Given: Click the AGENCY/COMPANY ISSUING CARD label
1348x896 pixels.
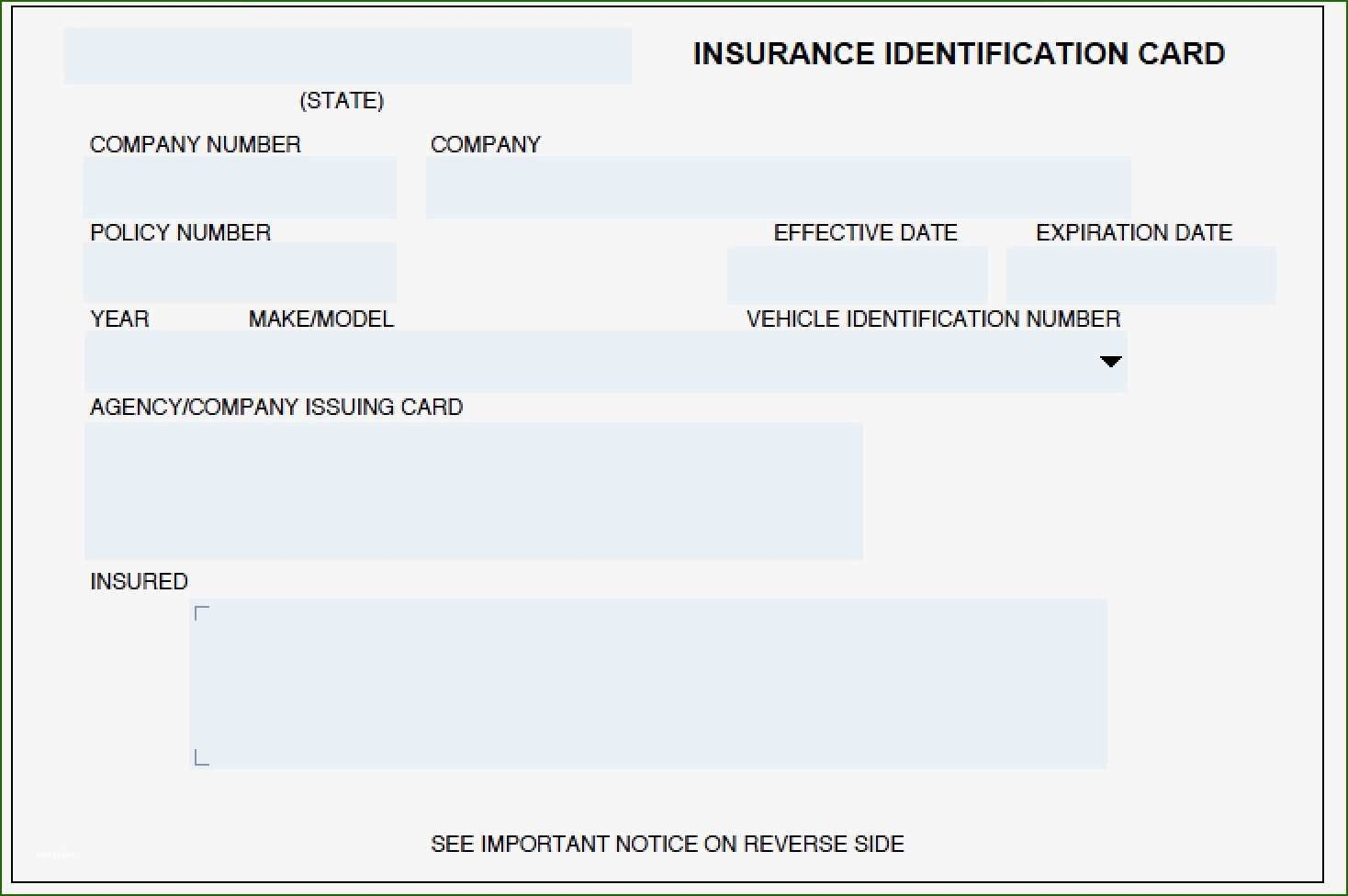Looking at the screenshot, I should tap(275, 407).
